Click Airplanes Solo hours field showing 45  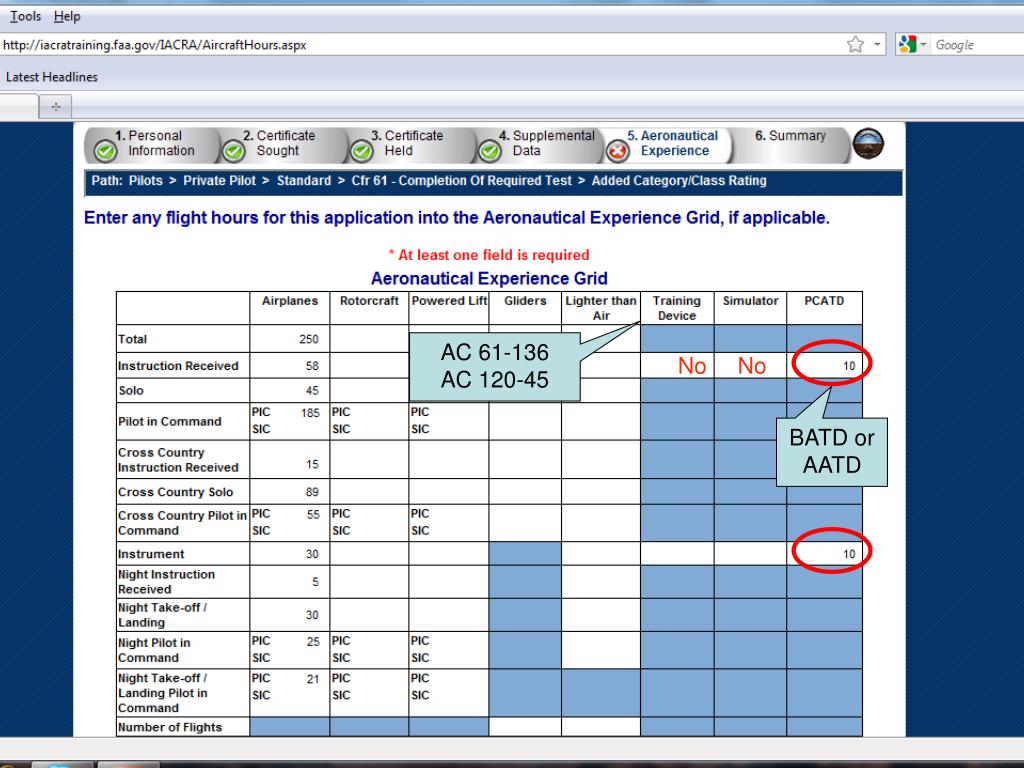[x=290, y=391]
